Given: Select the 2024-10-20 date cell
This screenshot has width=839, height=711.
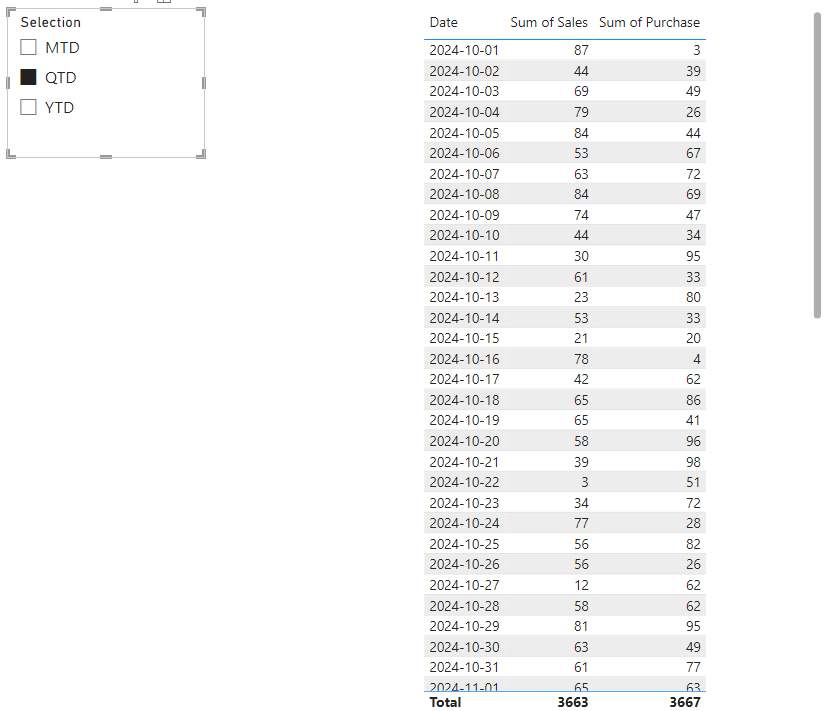Looking at the screenshot, I should tap(464, 441).
